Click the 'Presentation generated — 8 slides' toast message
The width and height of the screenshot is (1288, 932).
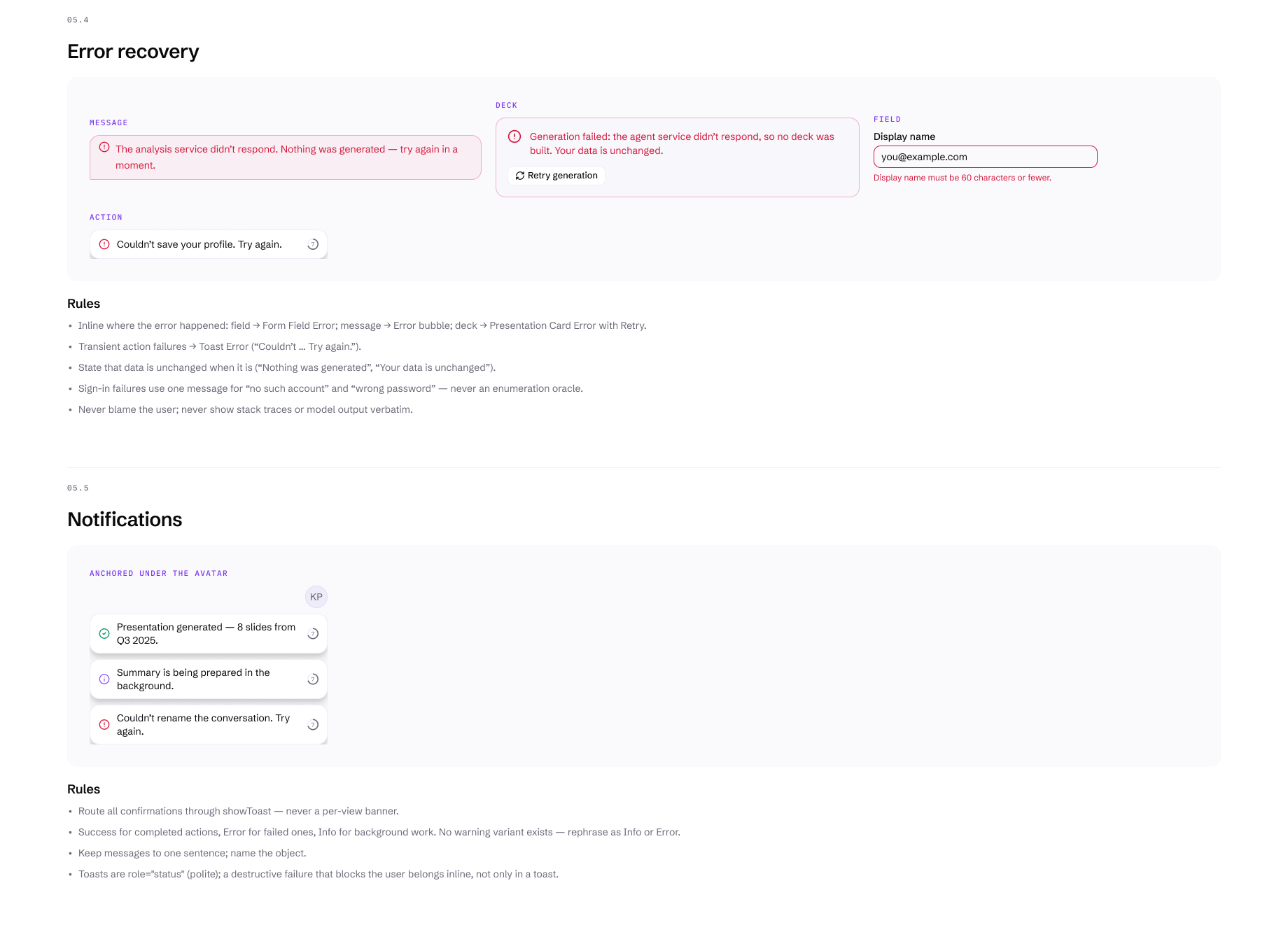point(206,634)
